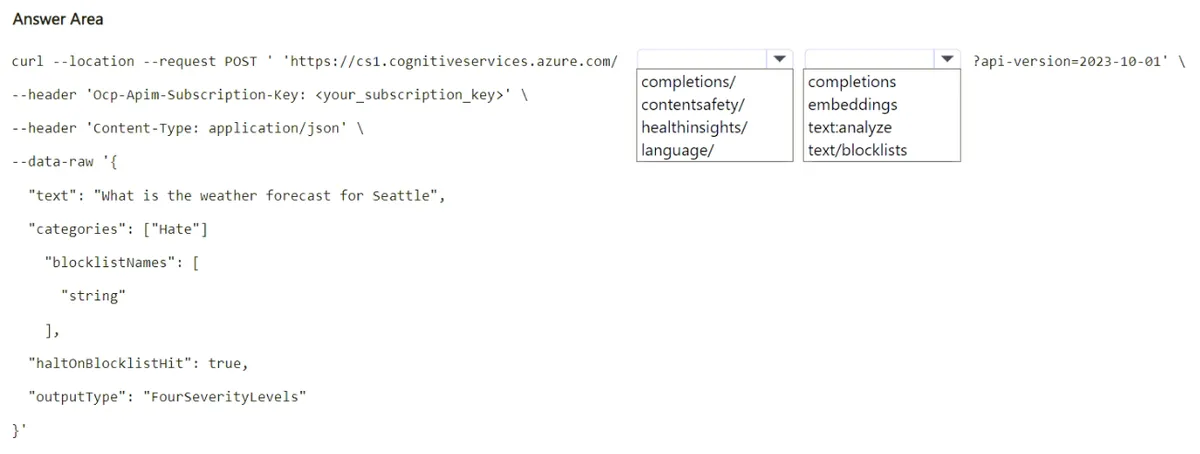This screenshot has height=454, width=1200.
Task: Select 'text:analyze' option
Action: click(850, 128)
